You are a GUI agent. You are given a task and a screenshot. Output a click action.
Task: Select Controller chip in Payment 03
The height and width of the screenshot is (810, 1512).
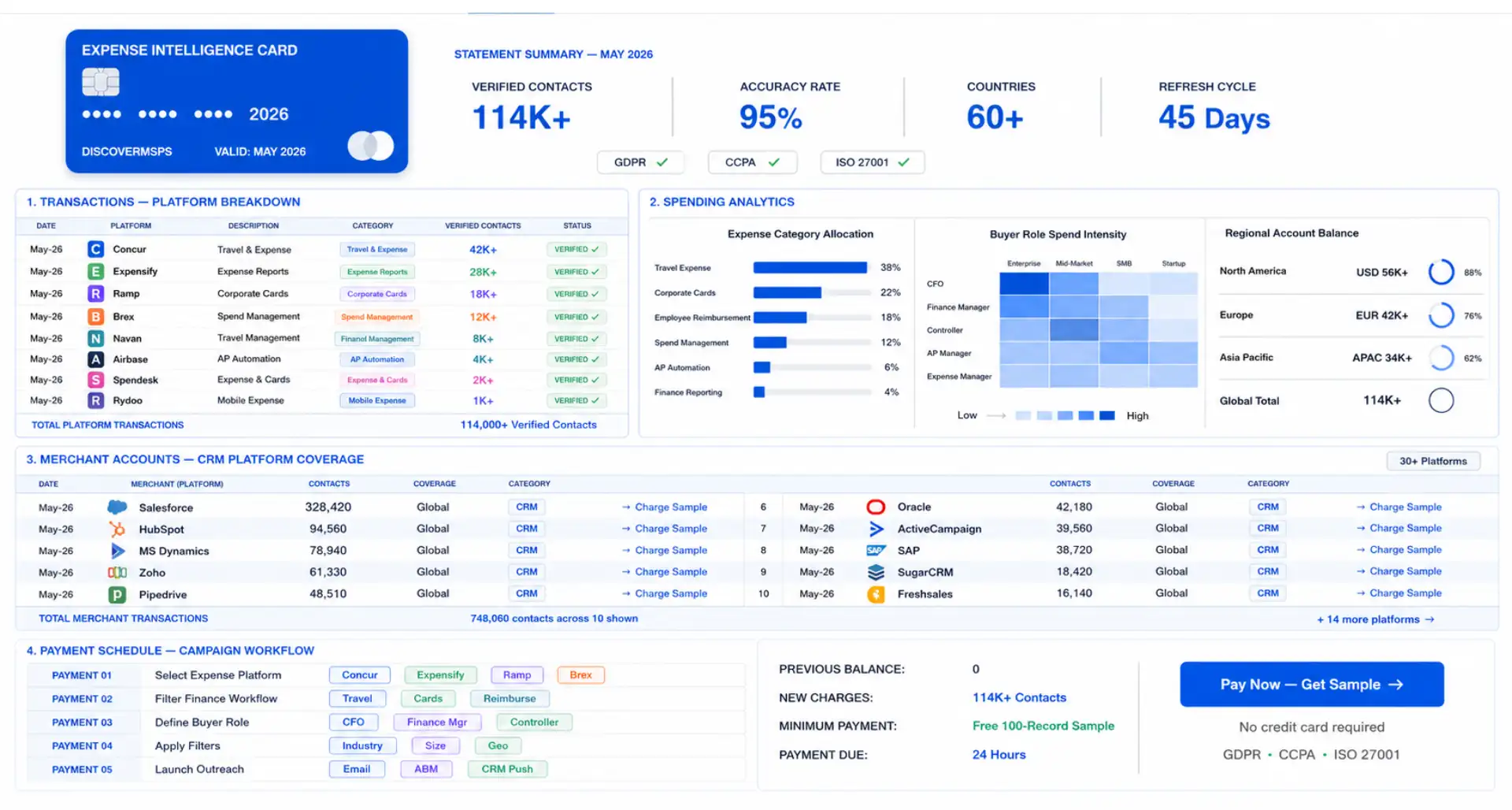pos(534,723)
